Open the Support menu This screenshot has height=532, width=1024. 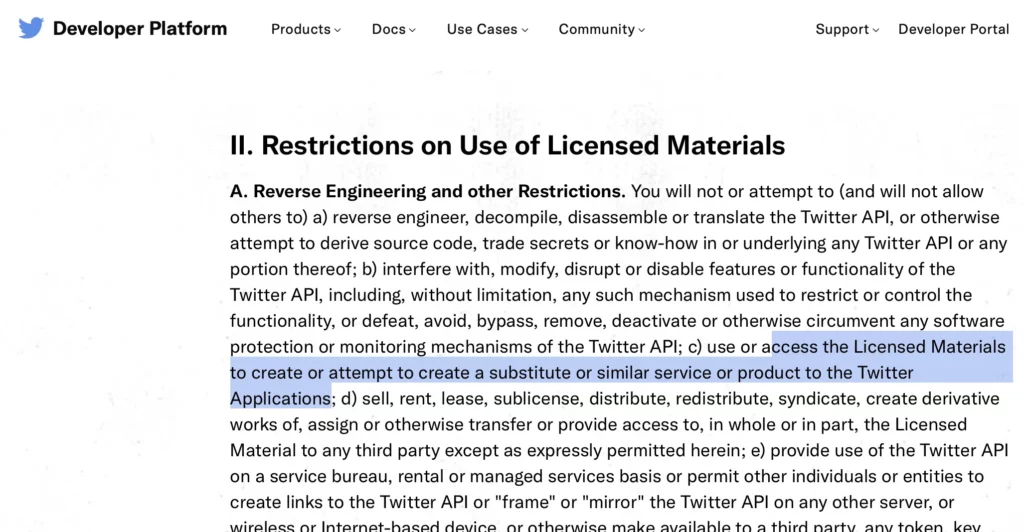click(x=847, y=29)
